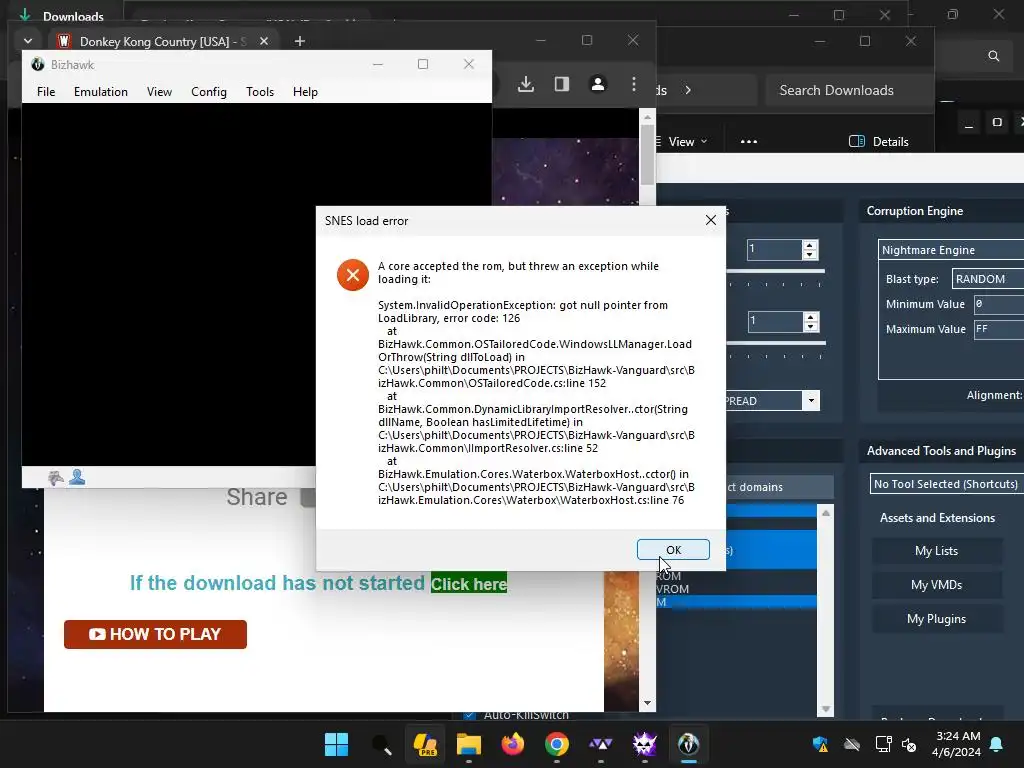Screen dimensions: 1024x768
Task: Open the View menu in Bizhawk
Action: pyautogui.click(x=159, y=91)
